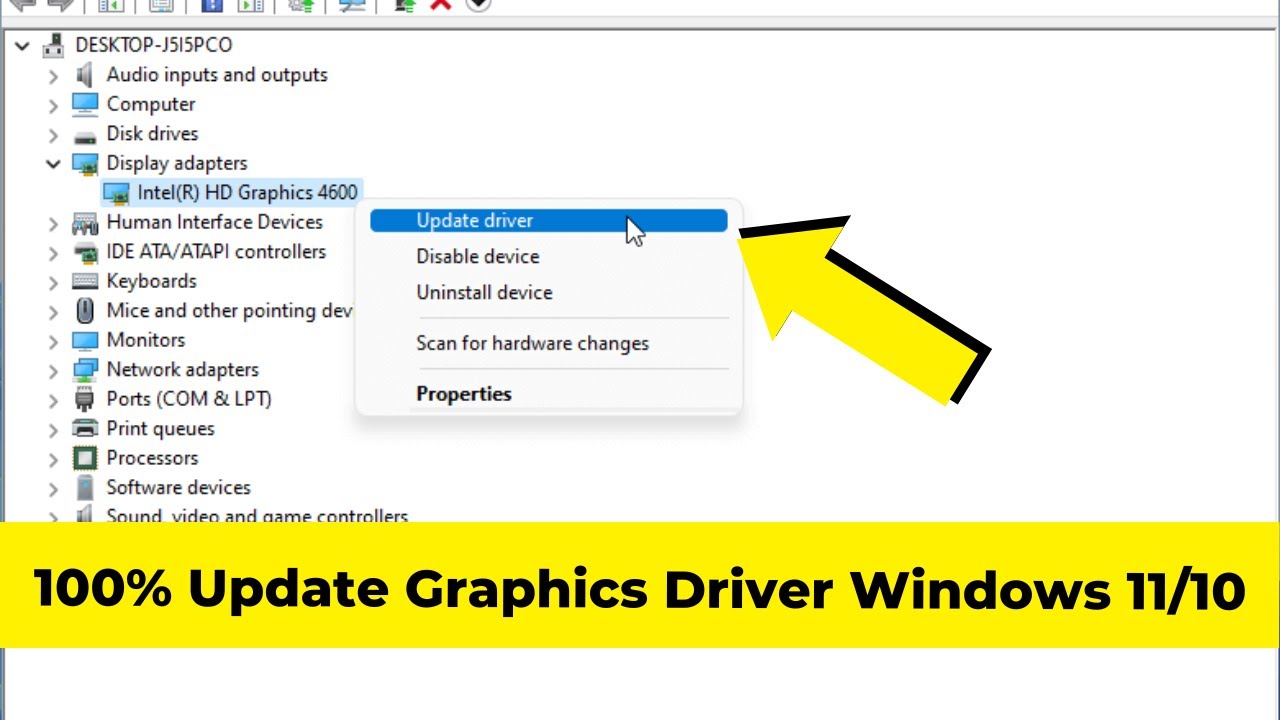This screenshot has width=1280, height=720.
Task: Collapse the DESKTOP-J5I5PCO root node
Action: (x=22, y=45)
